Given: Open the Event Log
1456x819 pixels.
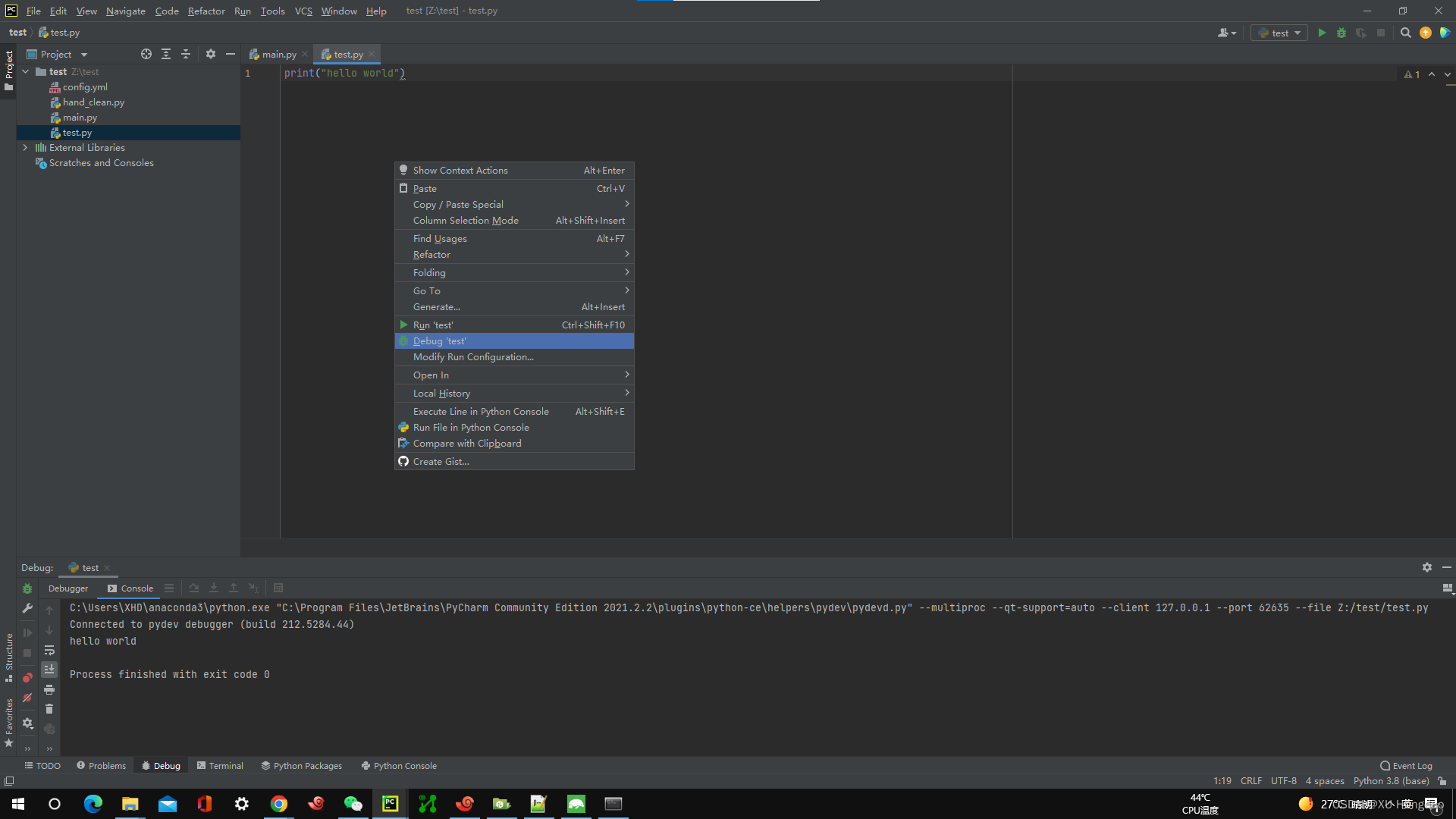Looking at the screenshot, I should coord(1406,765).
